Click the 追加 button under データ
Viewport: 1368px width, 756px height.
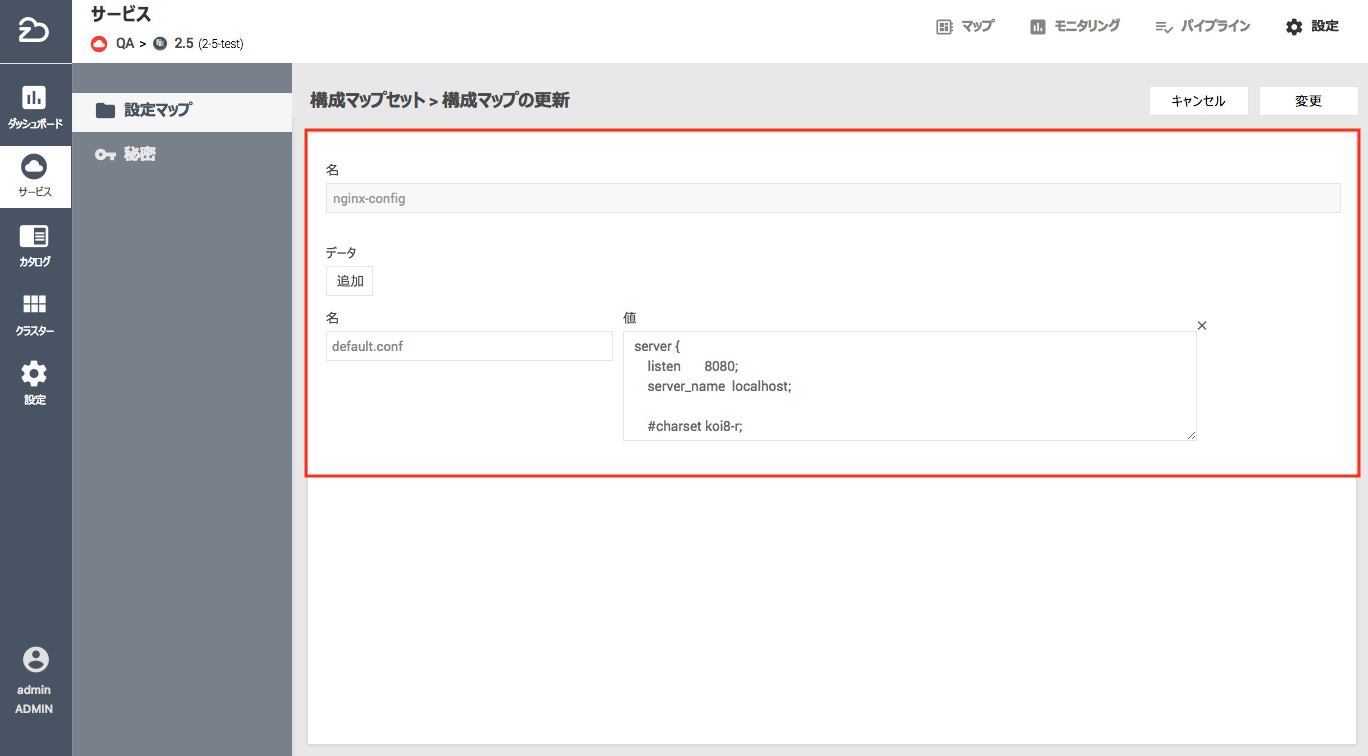349,281
